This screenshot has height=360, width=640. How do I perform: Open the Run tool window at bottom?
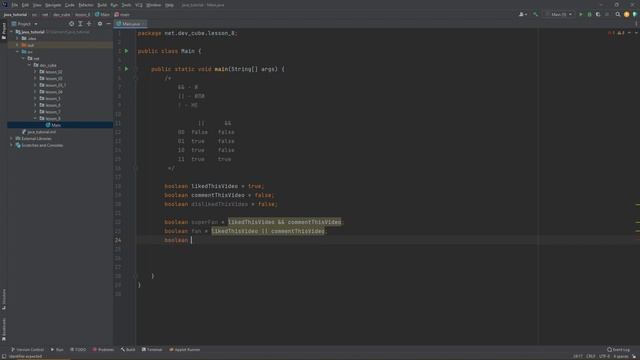(x=57, y=350)
